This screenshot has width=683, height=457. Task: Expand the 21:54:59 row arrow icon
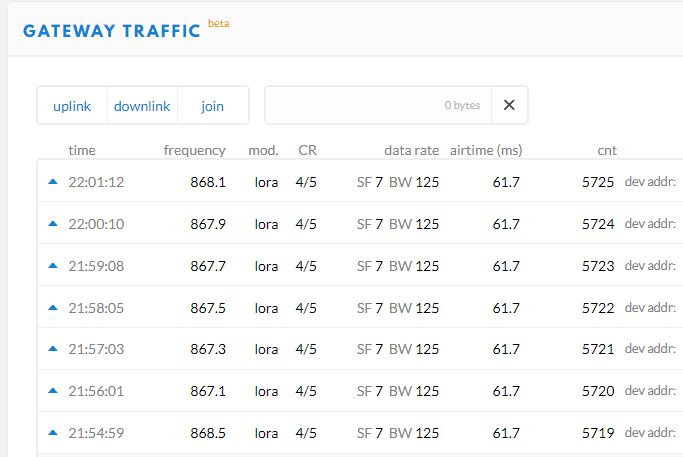pos(53,434)
